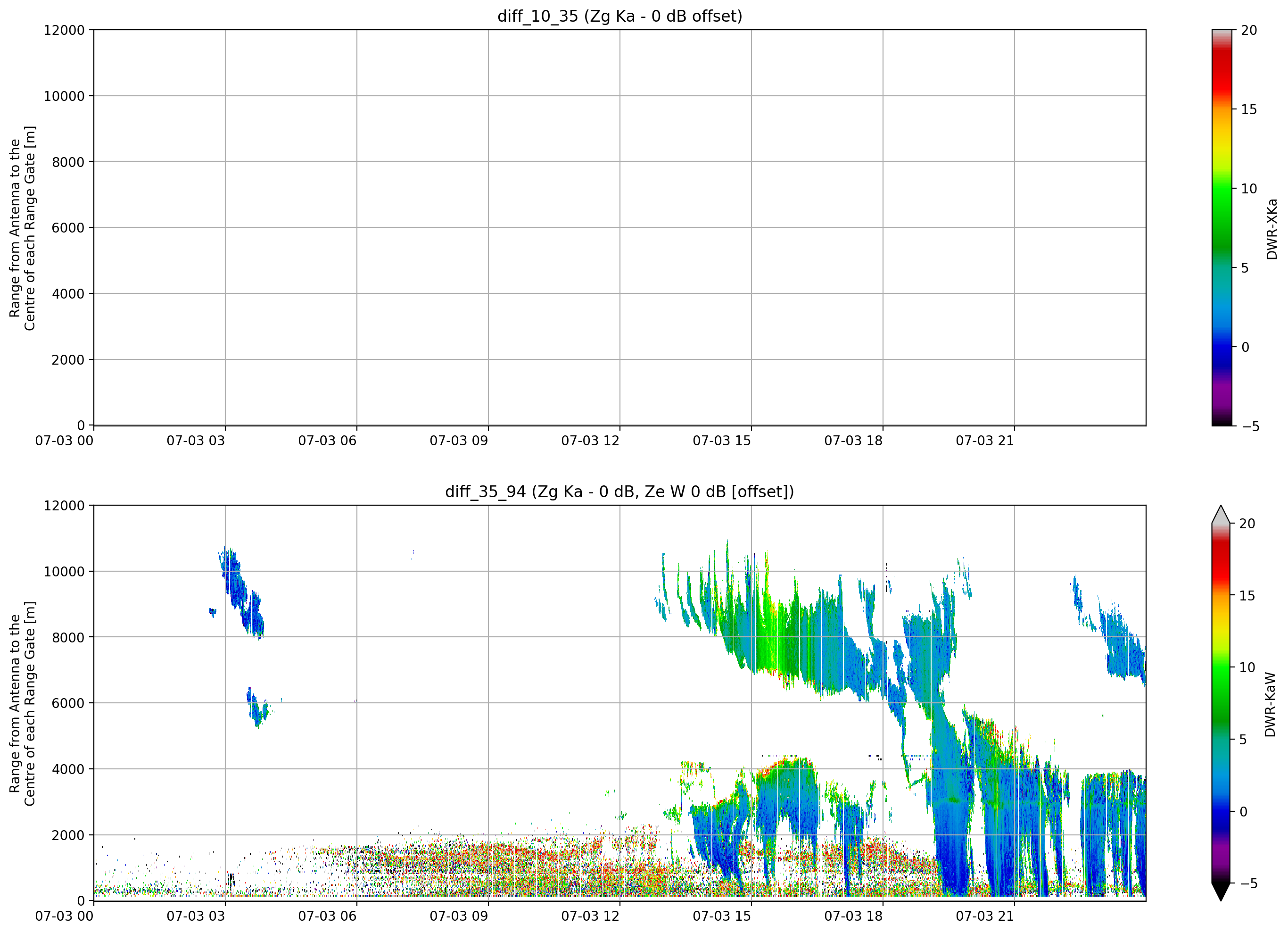1288x933 pixels.
Task: Click the 15 tick on the DWR-KaW colorbar
Action: (x=1247, y=596)
